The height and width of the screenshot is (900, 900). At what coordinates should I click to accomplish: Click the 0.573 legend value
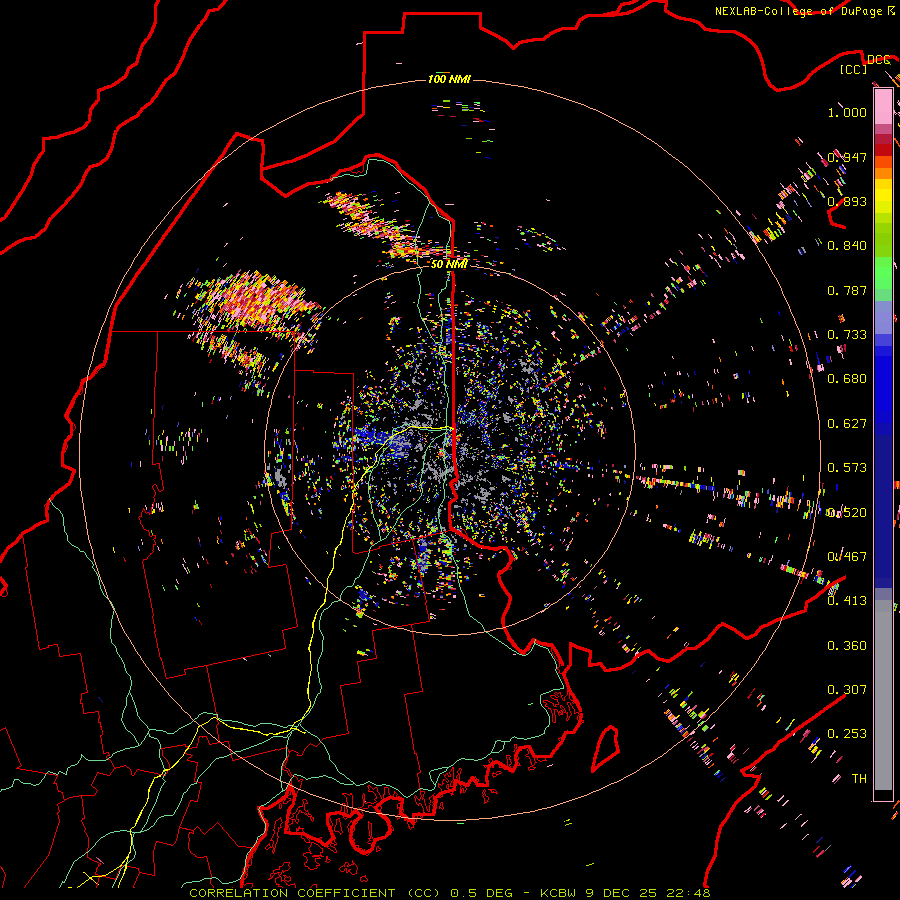[x=847, y=468]
